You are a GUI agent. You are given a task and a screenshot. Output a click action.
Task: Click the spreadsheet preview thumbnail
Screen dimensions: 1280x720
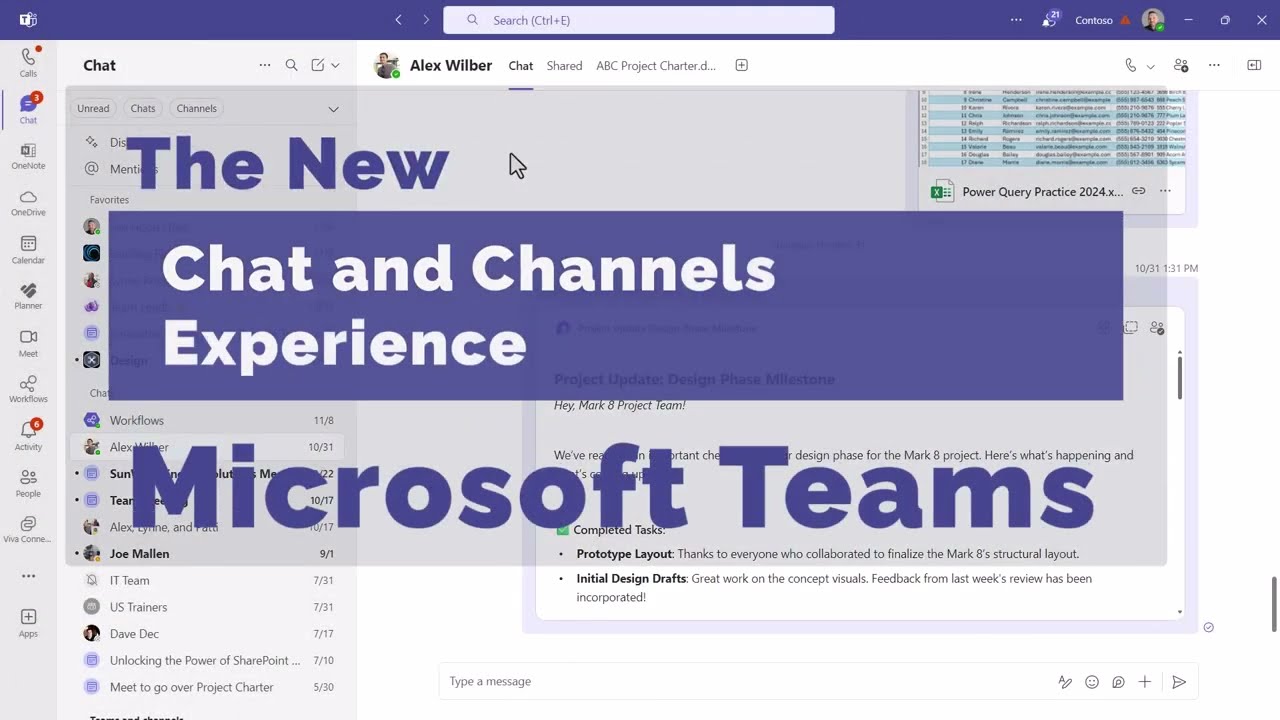[x=1052, y=128]
